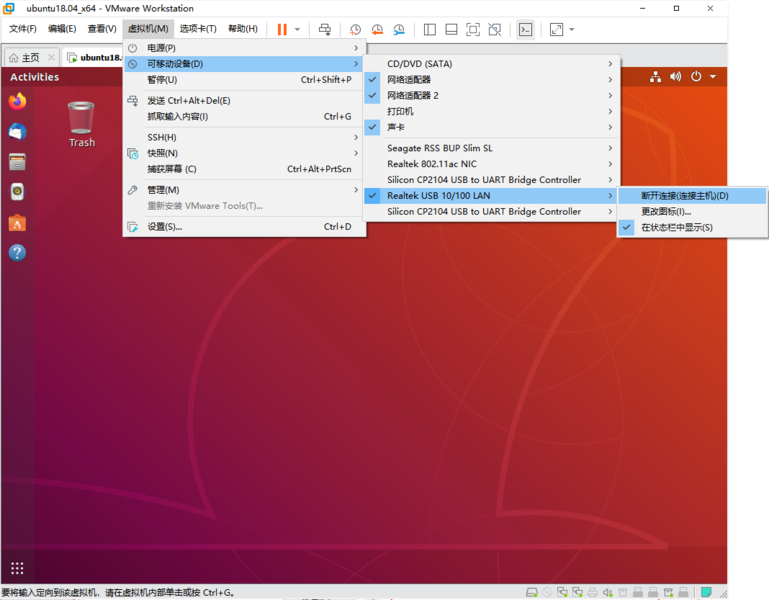This screenshot has height=600, width=769.
Task: Click the Trash desktop icon
Action: click(81, 125)
